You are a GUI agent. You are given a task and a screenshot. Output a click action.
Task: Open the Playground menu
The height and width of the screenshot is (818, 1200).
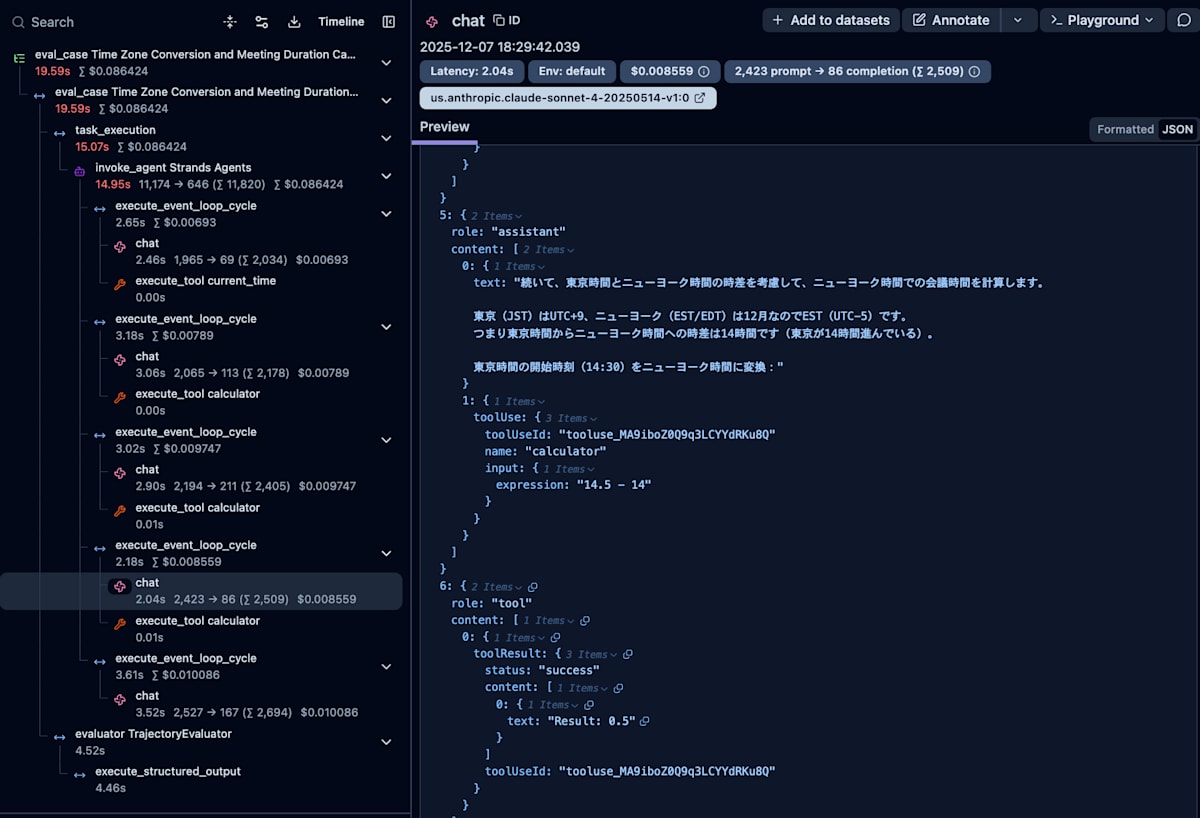tap(1102, 20)
